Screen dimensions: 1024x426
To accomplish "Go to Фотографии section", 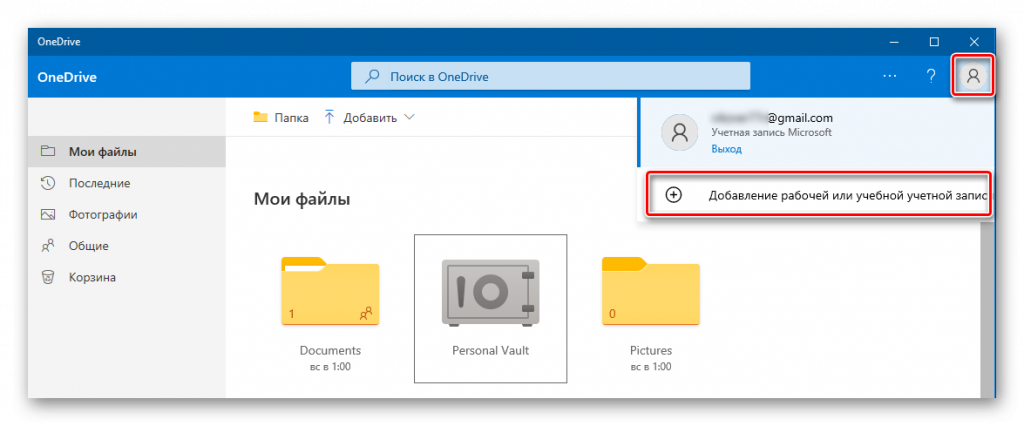I will click(102, 214).
